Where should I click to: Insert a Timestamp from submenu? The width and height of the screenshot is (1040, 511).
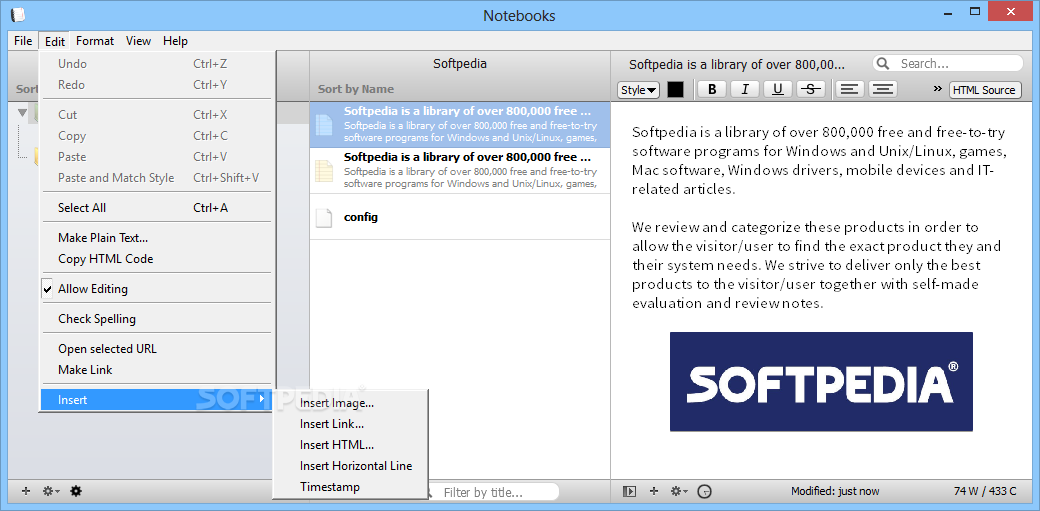350,487
